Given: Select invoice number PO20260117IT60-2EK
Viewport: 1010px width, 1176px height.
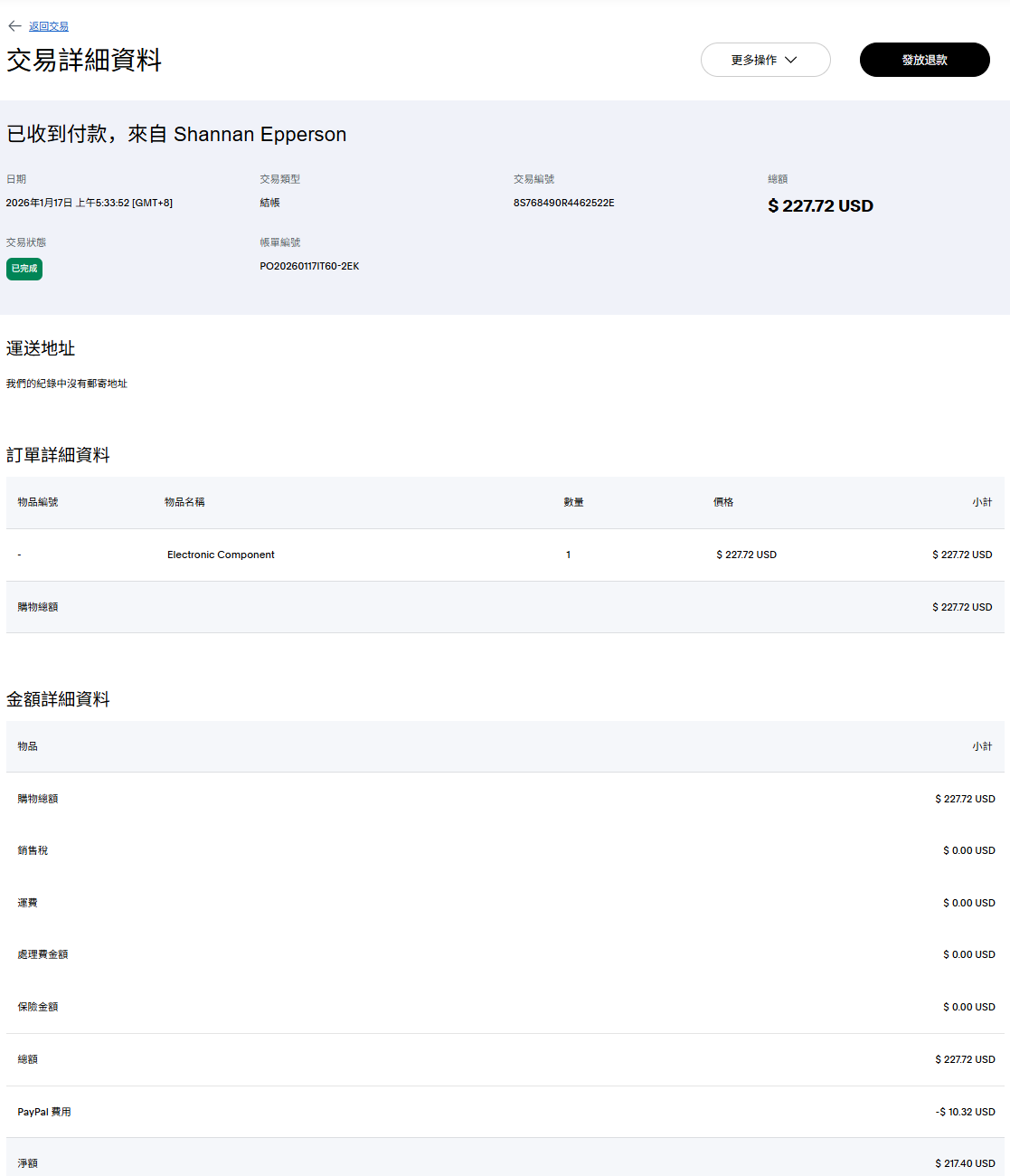Looking at the screenshot, I should point(309,266).
